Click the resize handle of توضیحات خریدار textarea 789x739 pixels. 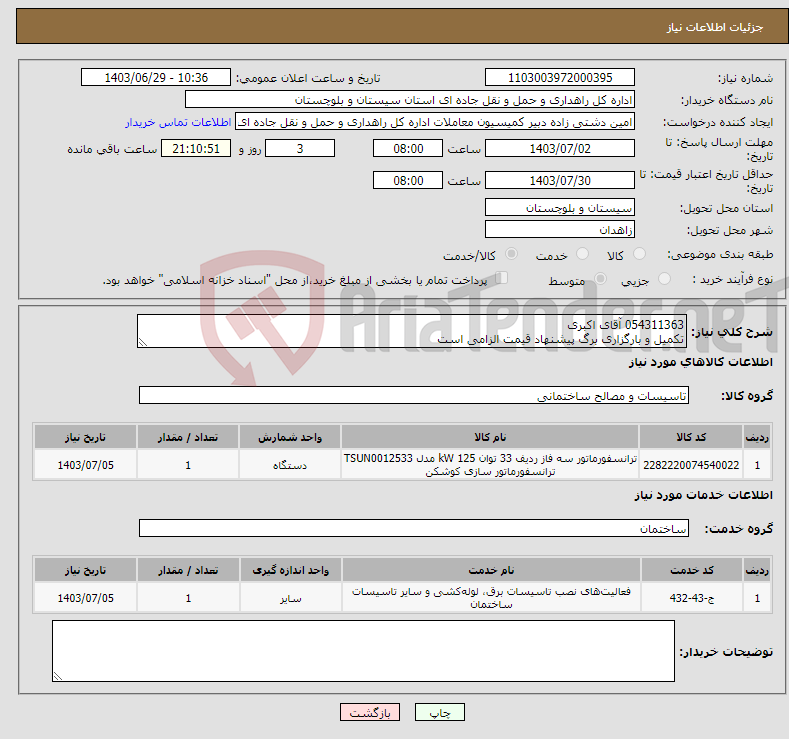58,677
